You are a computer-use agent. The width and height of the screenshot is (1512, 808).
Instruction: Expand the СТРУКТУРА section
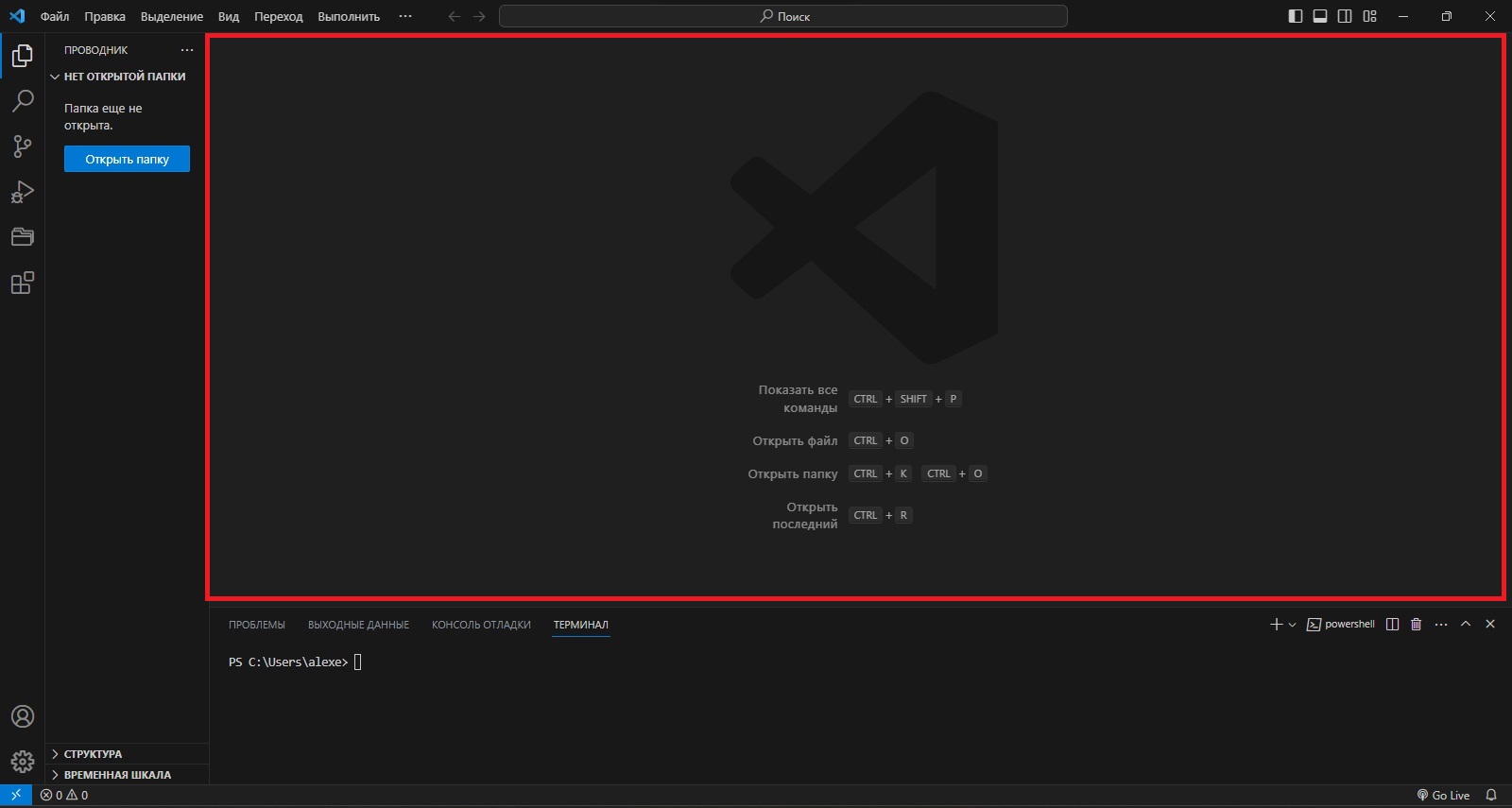tap(127, 754)
